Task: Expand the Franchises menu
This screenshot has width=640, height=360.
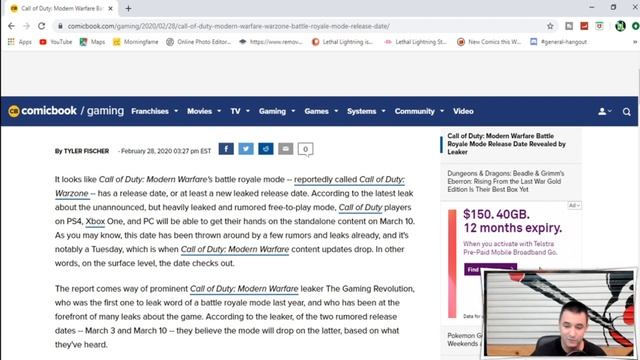Action: pyautogui.click(x=154, y=111)
